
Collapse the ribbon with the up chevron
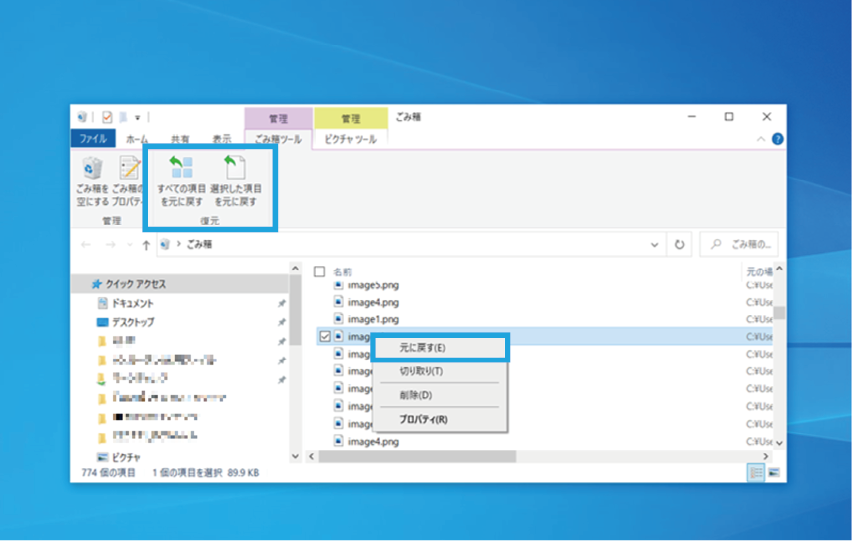761,139
